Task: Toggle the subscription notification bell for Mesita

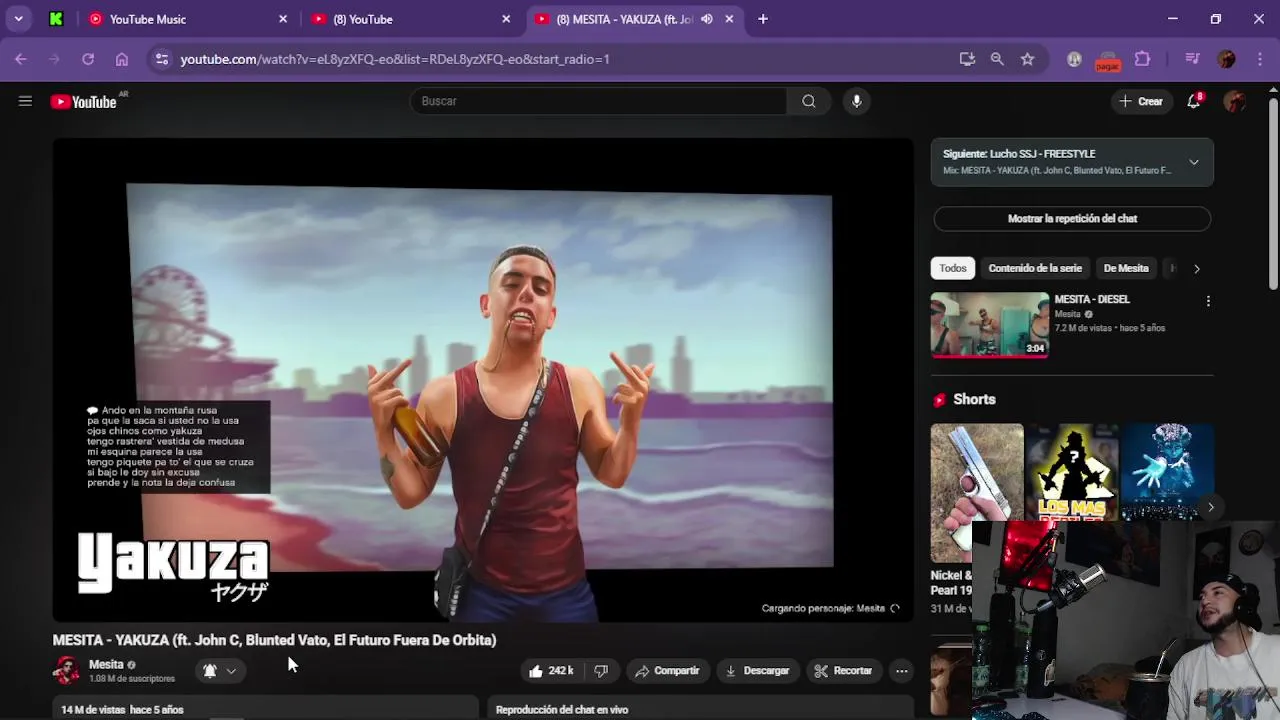Action: tap(210, 671)
